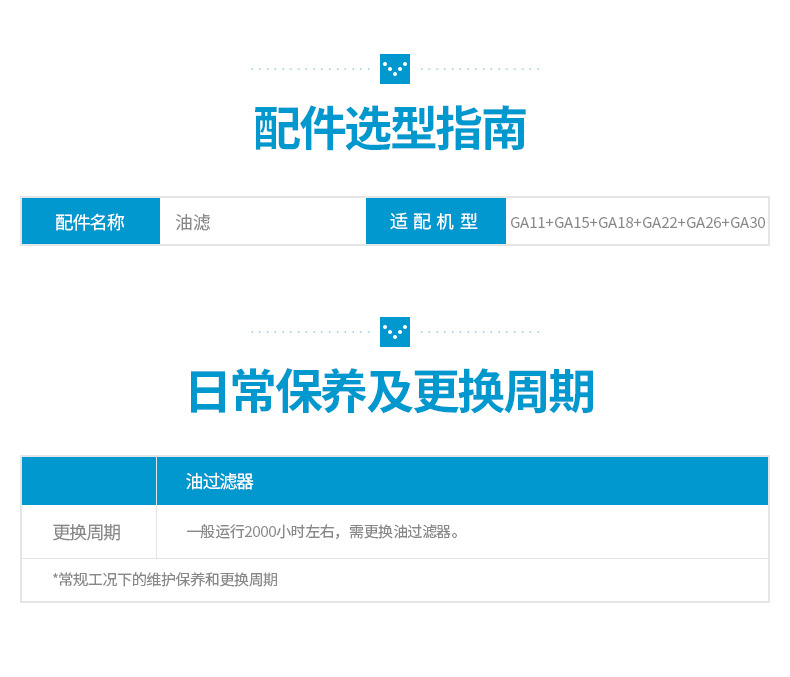Click the GA18 model in the compatible list
The width and height of the screenshot is (790, 677).
coord(616,223)
